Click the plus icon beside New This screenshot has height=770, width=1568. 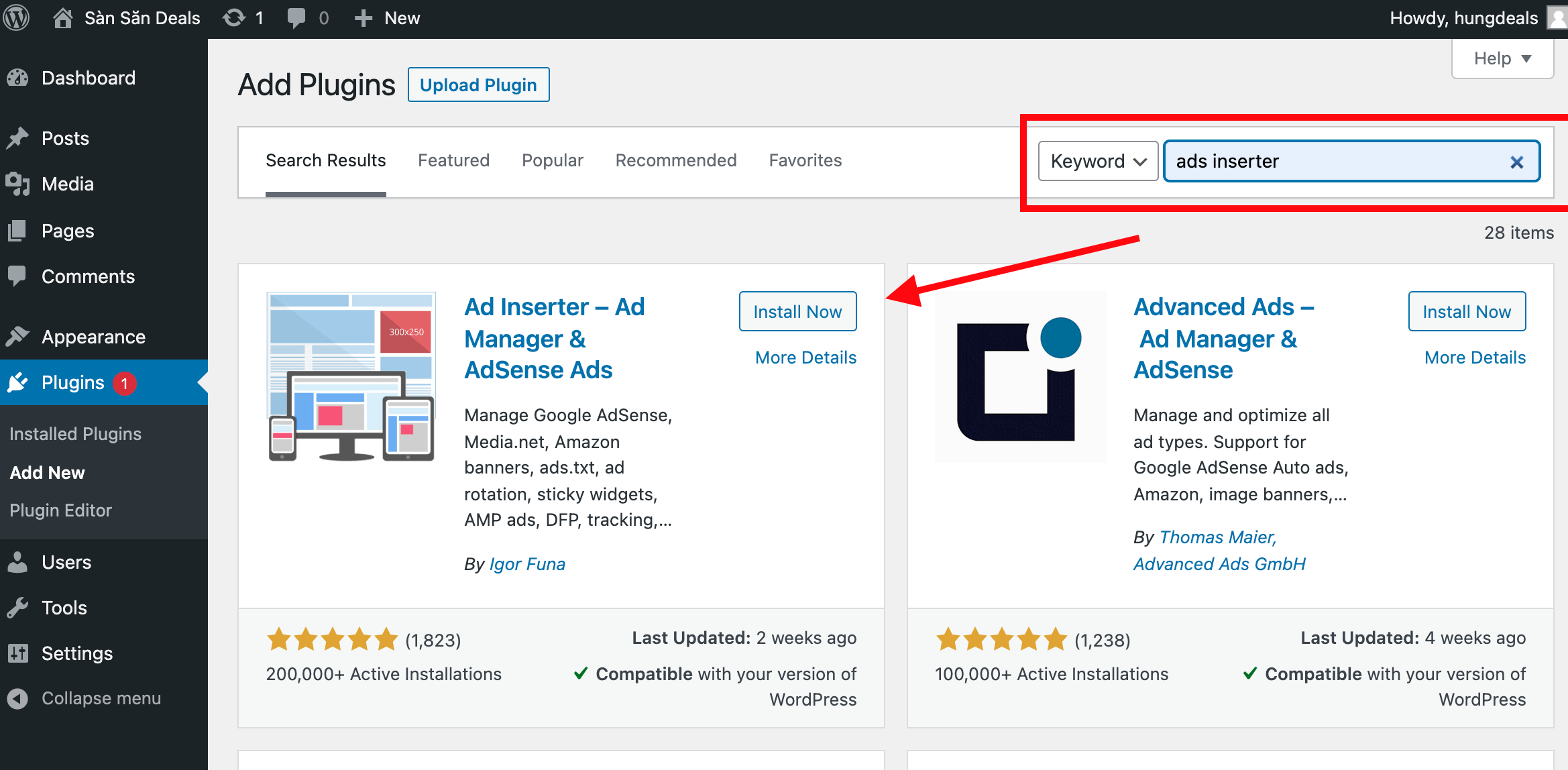click(x=363, y=18)
